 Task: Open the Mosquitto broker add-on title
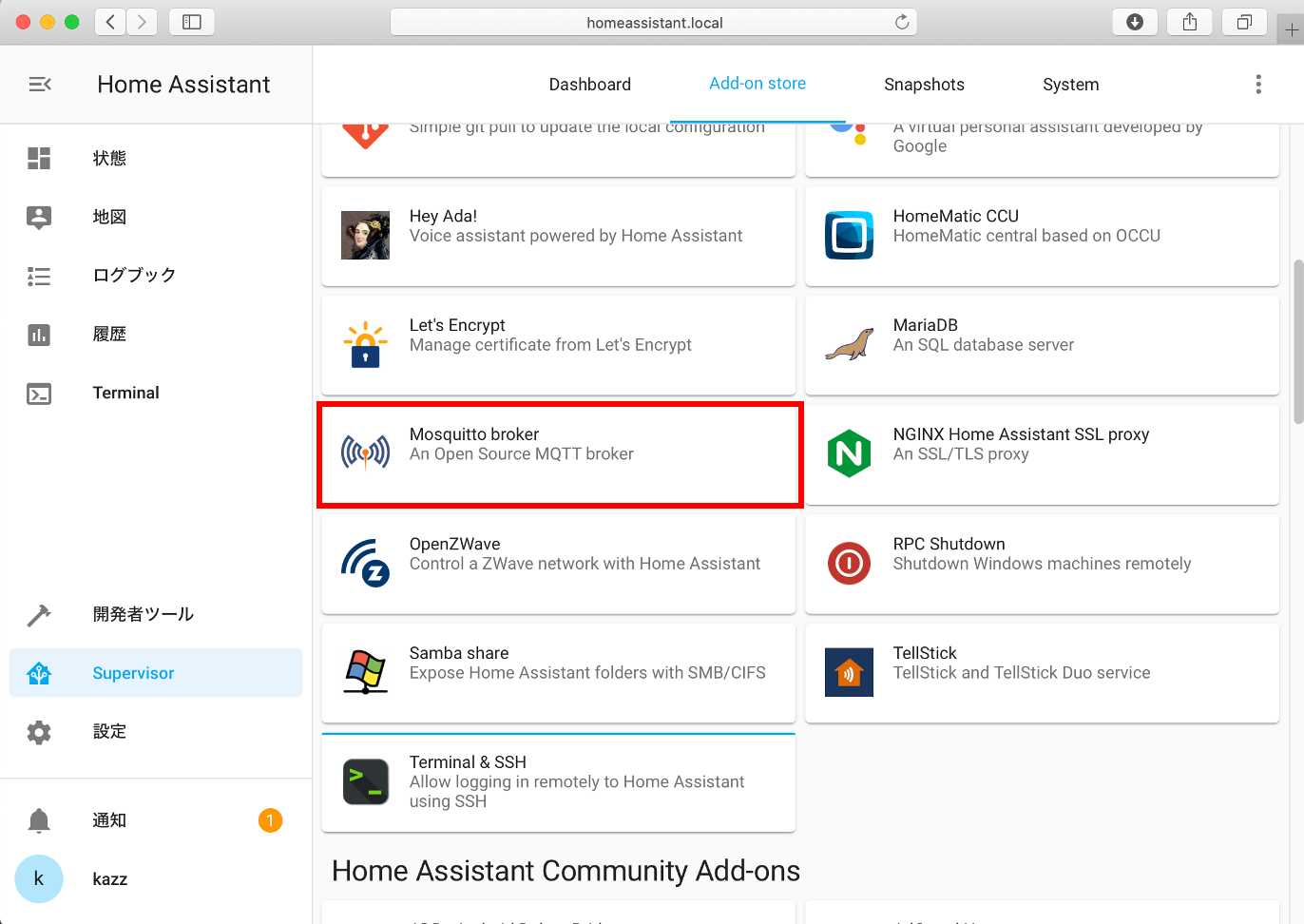tap(474, 434)
